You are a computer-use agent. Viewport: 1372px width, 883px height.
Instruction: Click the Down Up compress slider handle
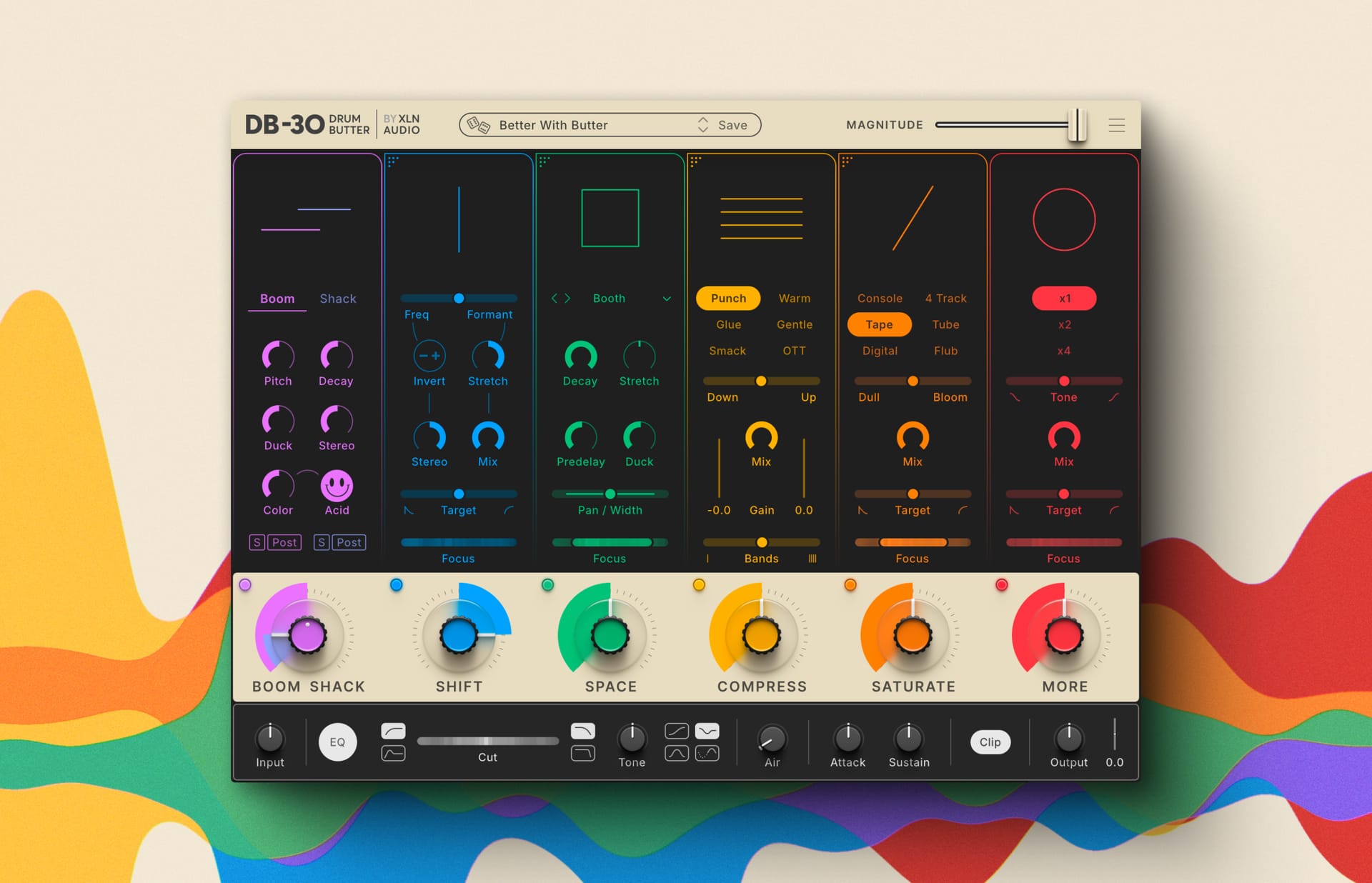[x=761, y=381]
